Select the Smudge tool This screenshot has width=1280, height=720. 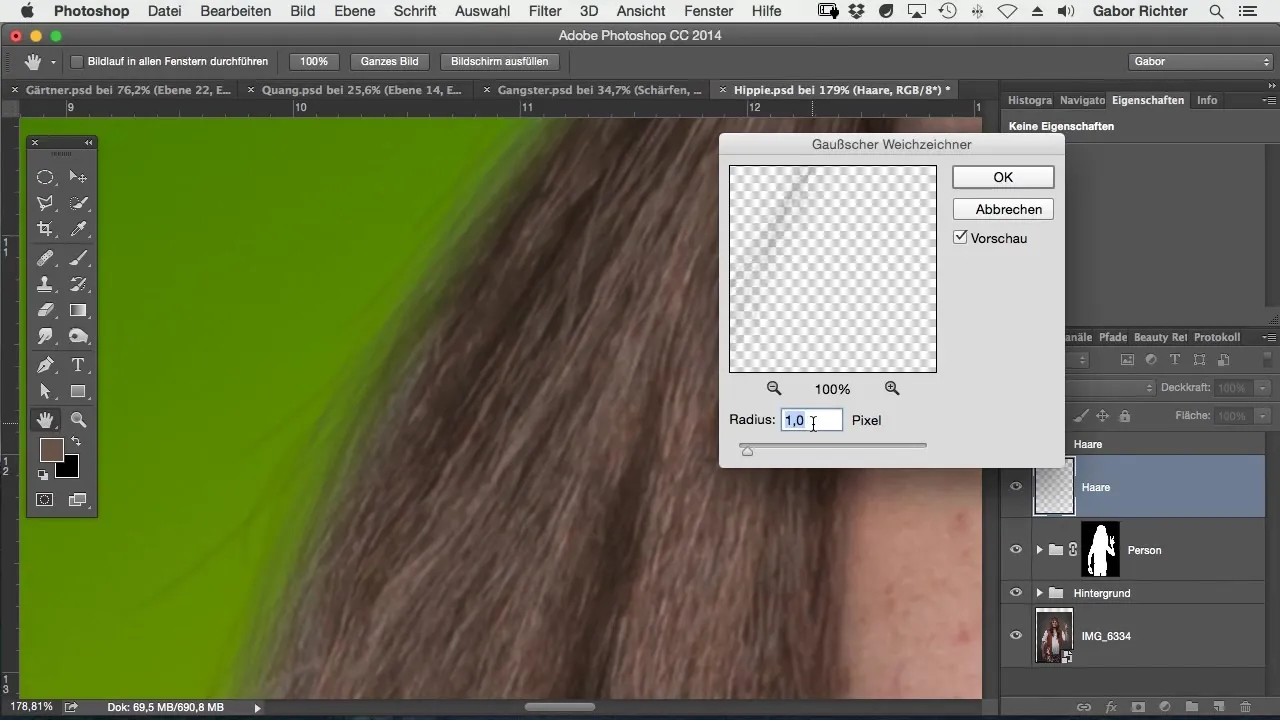[x=45, y=337]
